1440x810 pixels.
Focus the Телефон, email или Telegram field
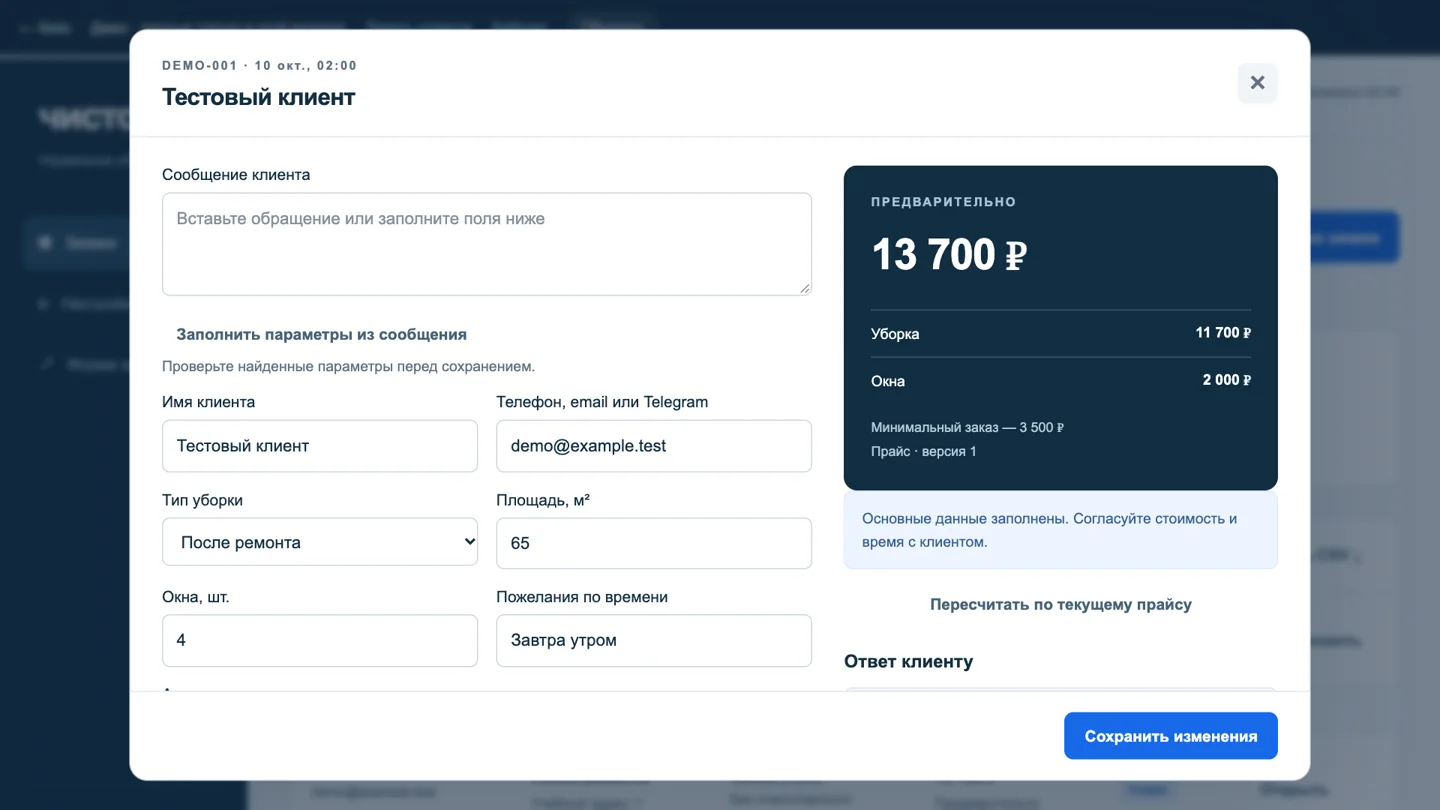(x=654, y=446)
